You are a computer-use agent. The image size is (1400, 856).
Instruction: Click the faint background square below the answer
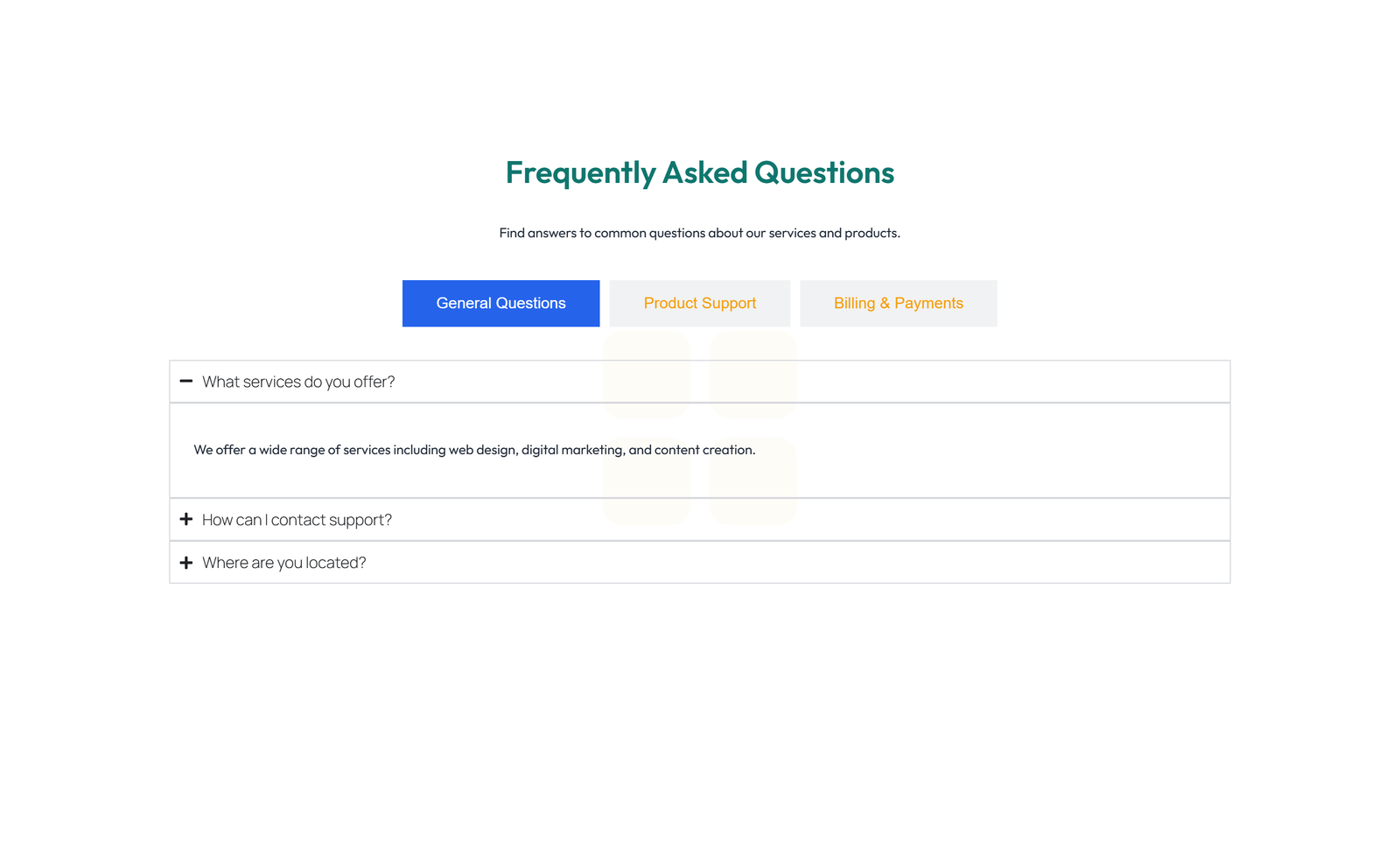click(647, 481)
